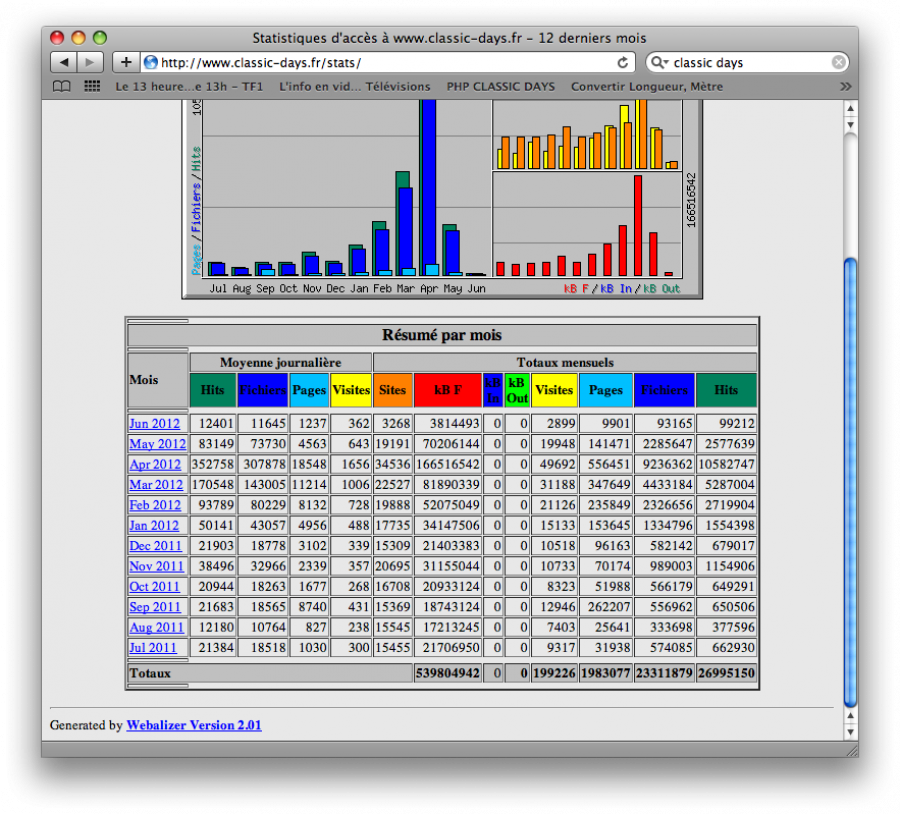Viewport: 900px width, 814px height.
Task: Open the Nov 2011 month link
Action: tap(157, 566)
